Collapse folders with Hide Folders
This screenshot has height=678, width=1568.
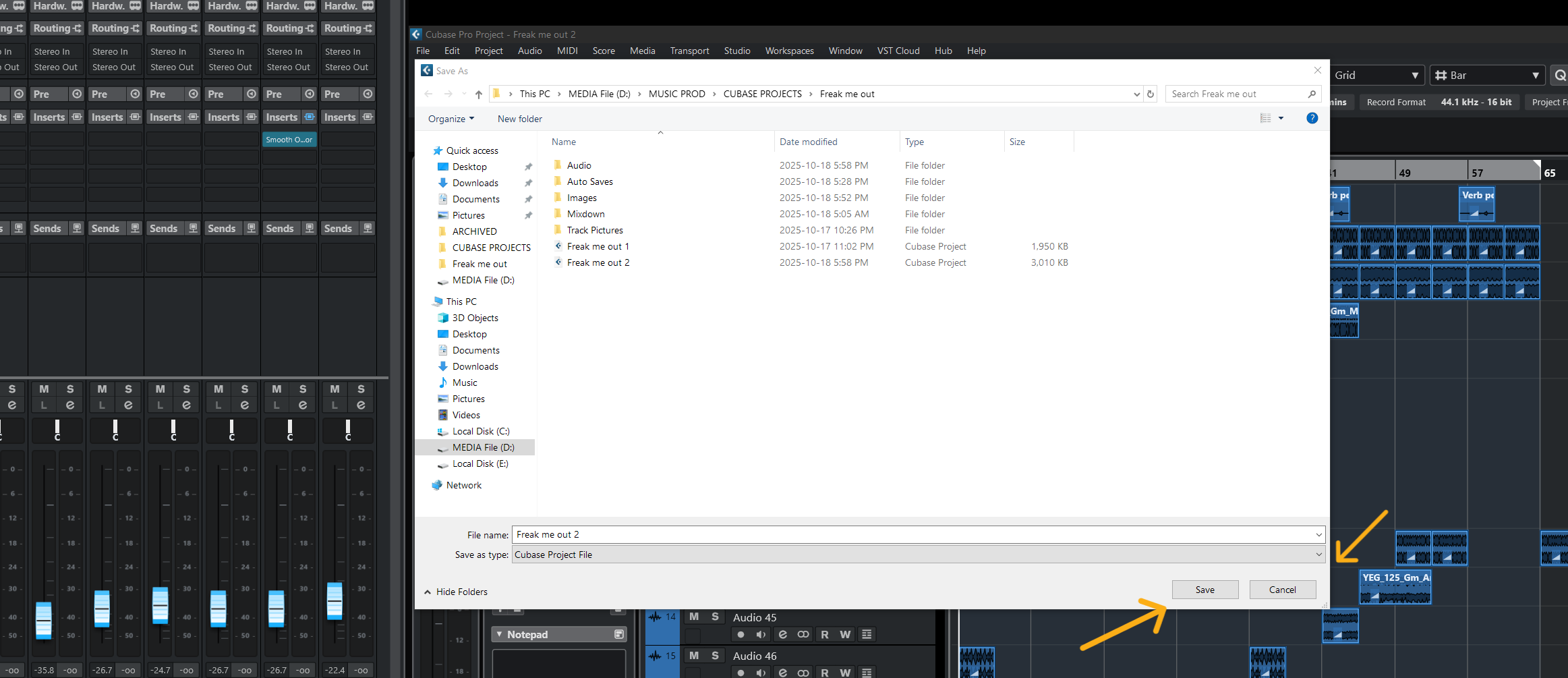pyautogui.click(x=455, y=592)
